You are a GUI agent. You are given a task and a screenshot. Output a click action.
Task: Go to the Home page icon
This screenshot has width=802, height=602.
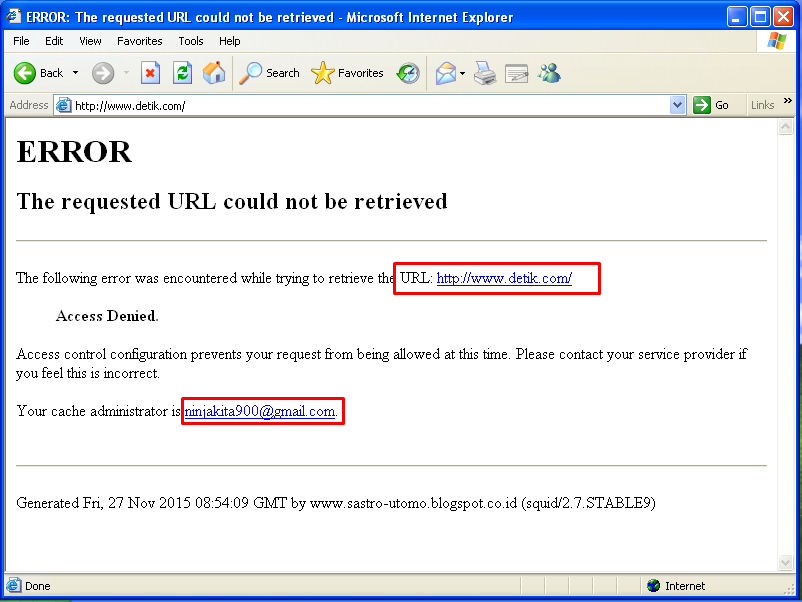[214, 73]
